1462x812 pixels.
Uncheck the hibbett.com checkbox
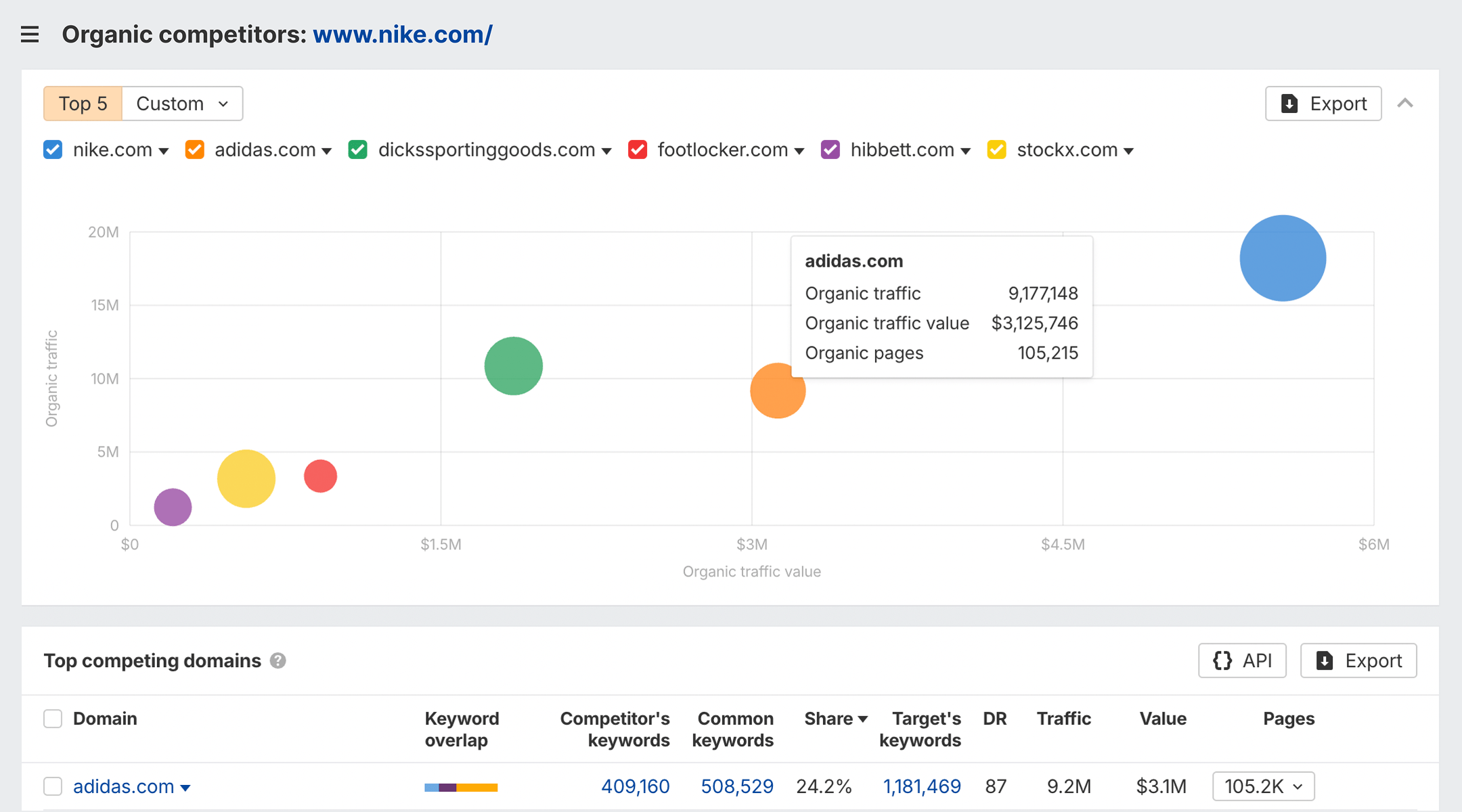[x=830, y=150]
